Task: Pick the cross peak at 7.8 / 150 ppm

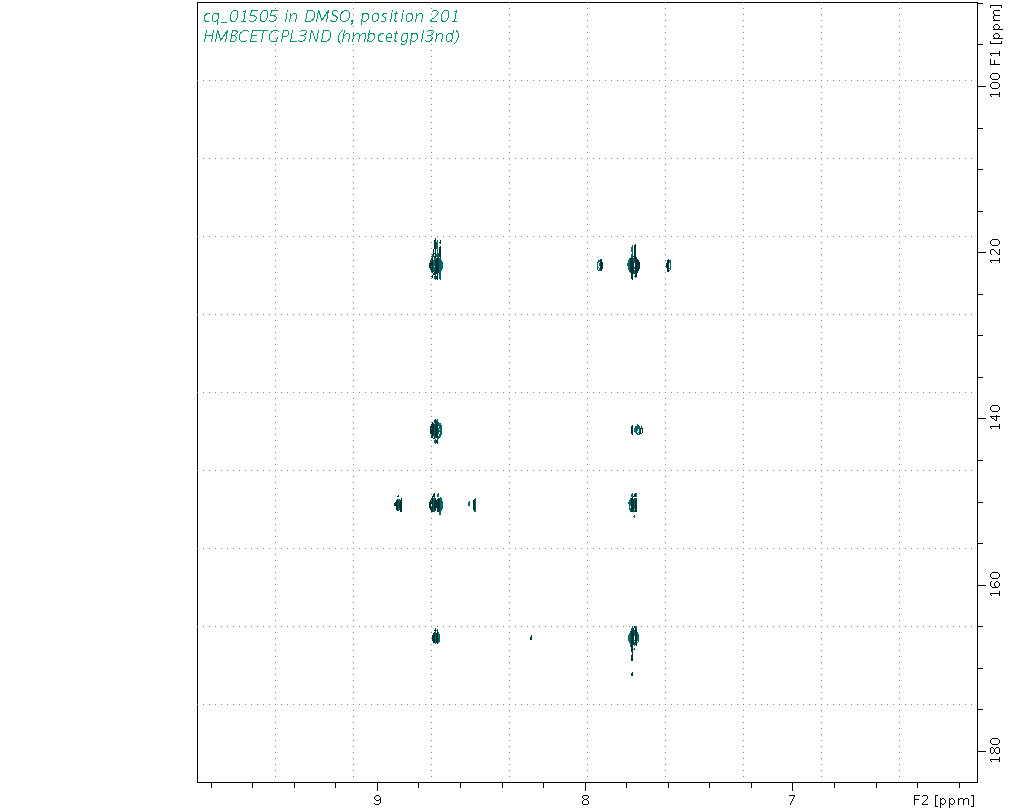Action: tap(633, 504)
